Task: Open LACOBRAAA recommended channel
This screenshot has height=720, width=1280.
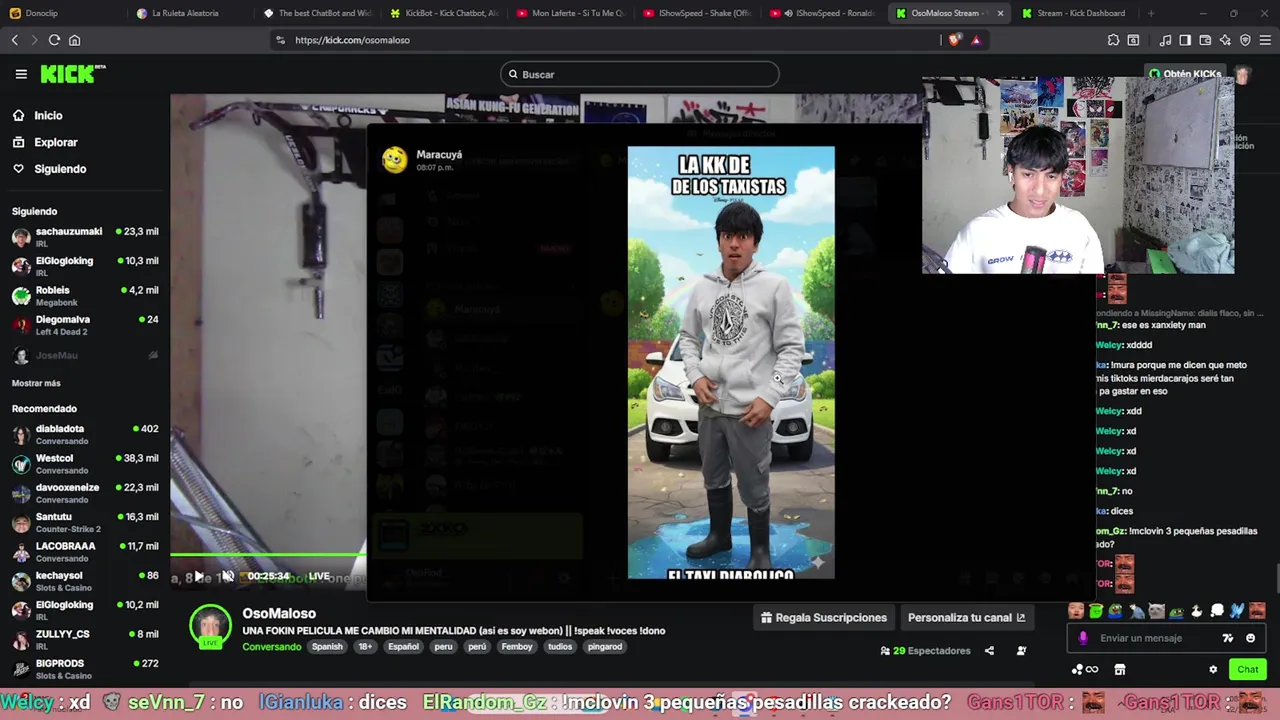Action: [84, 552]
